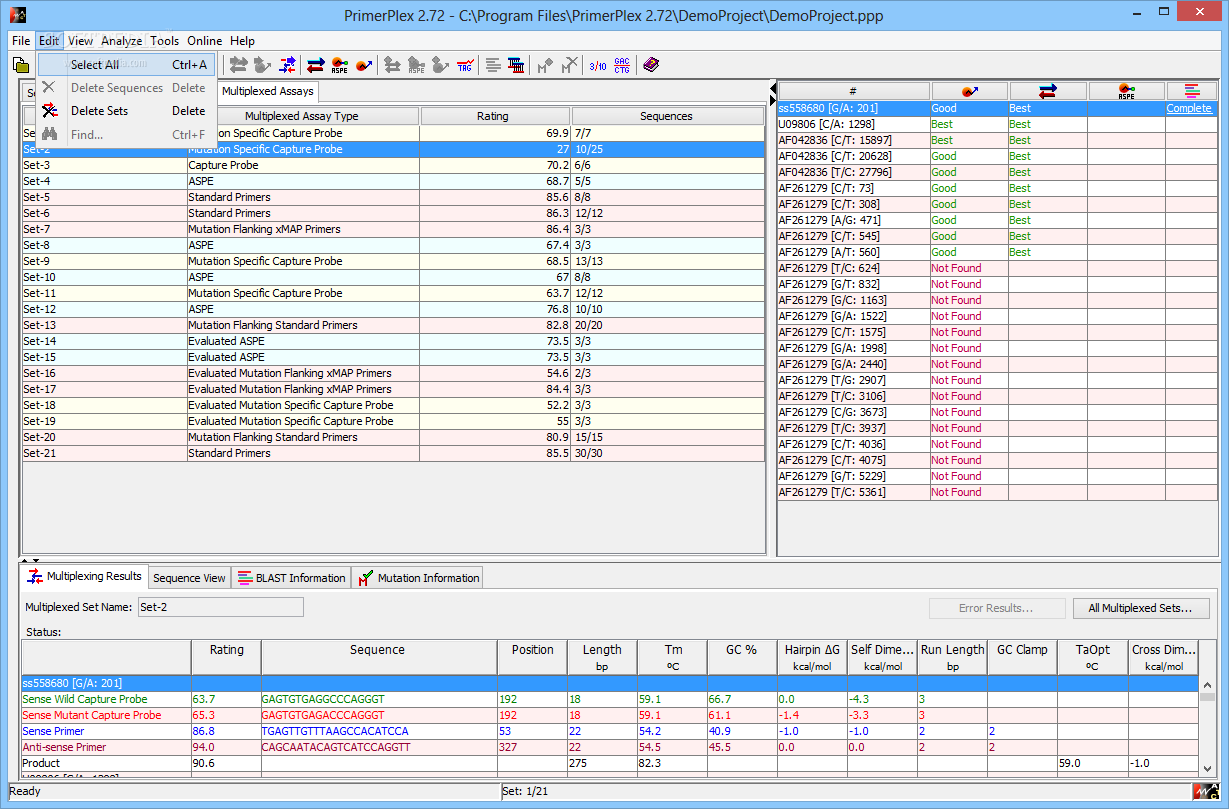Screen dimensions: 1229x809
Task: Click sequence TGAGTTGTTTAAGCCACATCCA
Action: tap(335, 731)
